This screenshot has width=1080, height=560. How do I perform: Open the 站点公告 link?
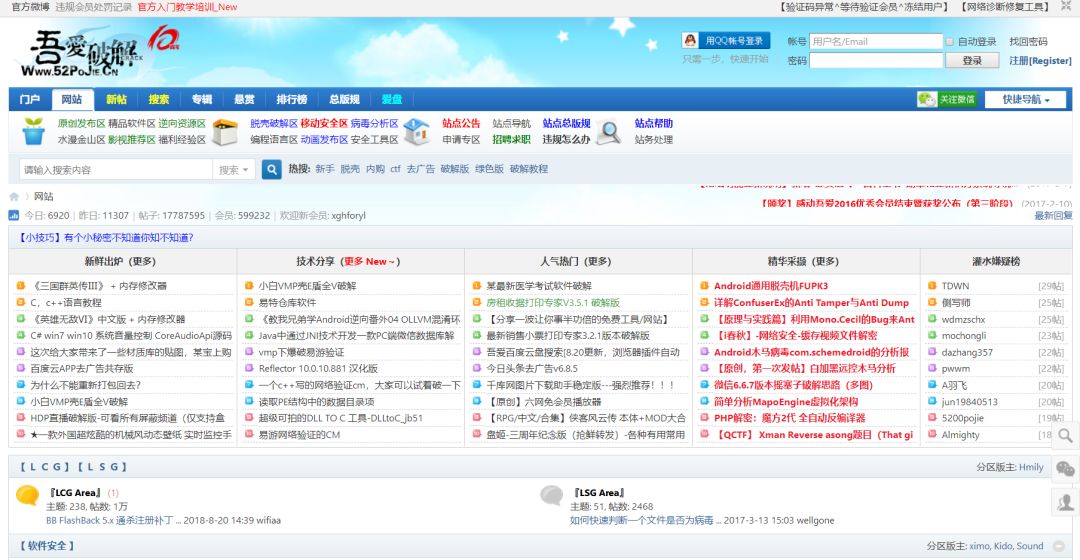(461, 123)
